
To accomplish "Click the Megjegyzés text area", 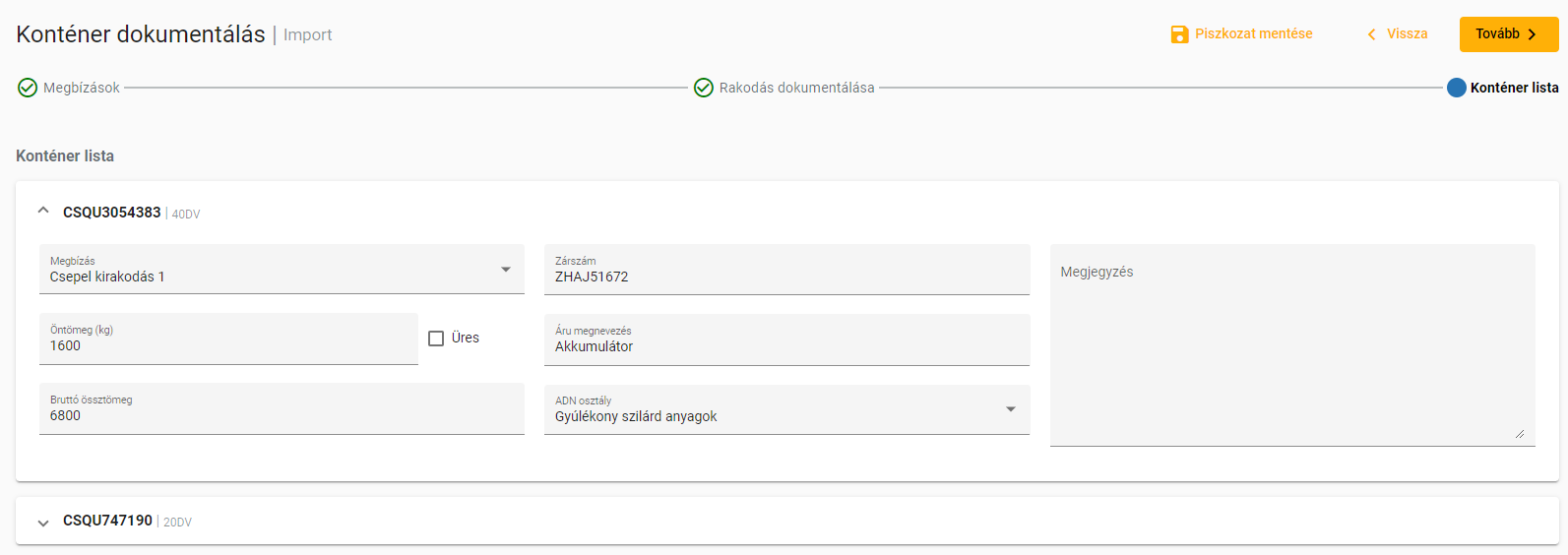I will coord(1291,344).
